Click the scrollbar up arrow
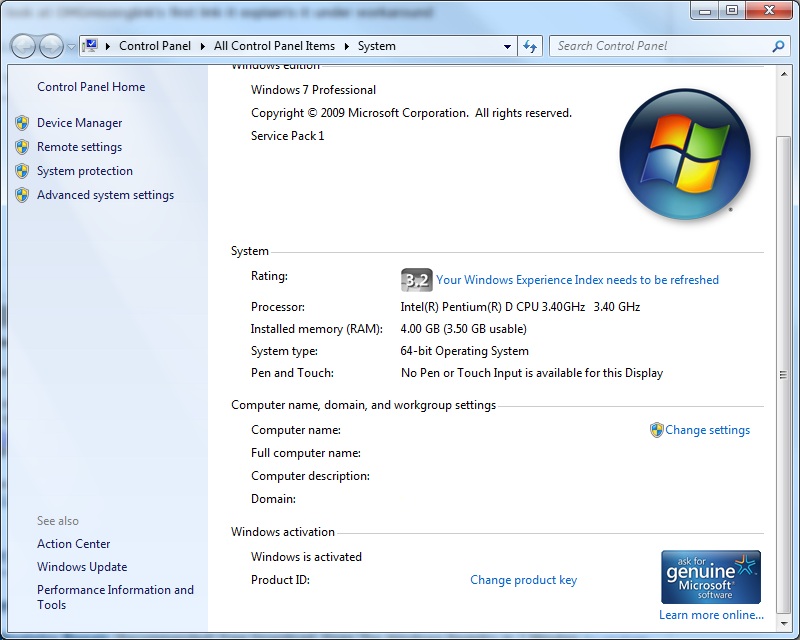The height and width of the screenshot is (640, 800). click(784, 75)
